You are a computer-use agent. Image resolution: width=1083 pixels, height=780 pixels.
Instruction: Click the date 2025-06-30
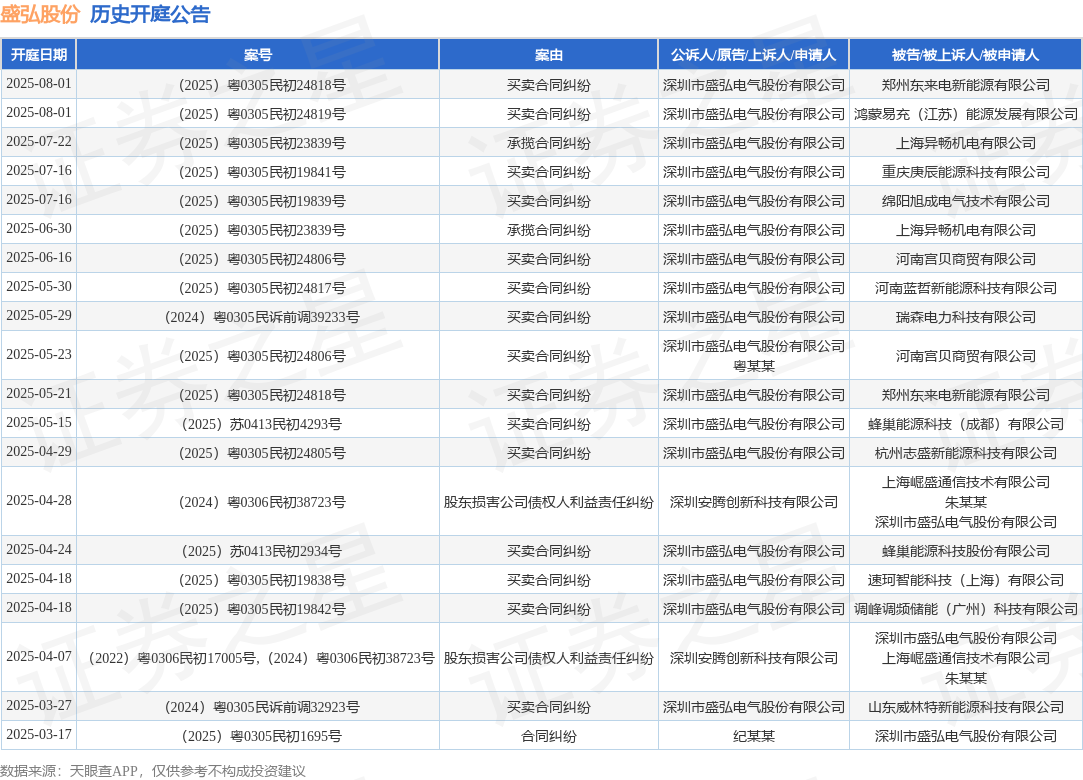point(39,229)
